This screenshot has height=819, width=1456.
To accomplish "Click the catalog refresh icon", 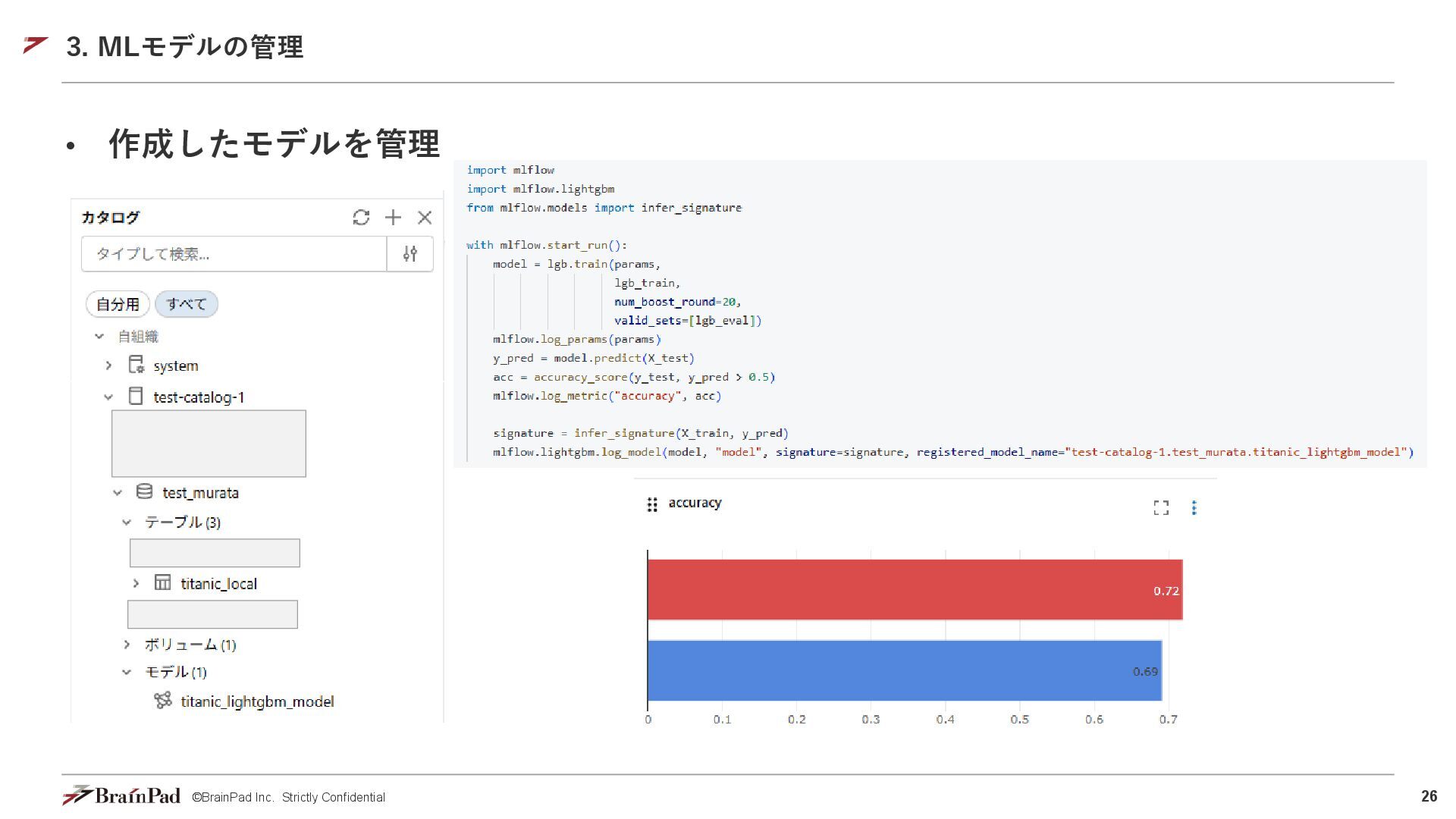I will pyautogui.click(x=361, y=218).
